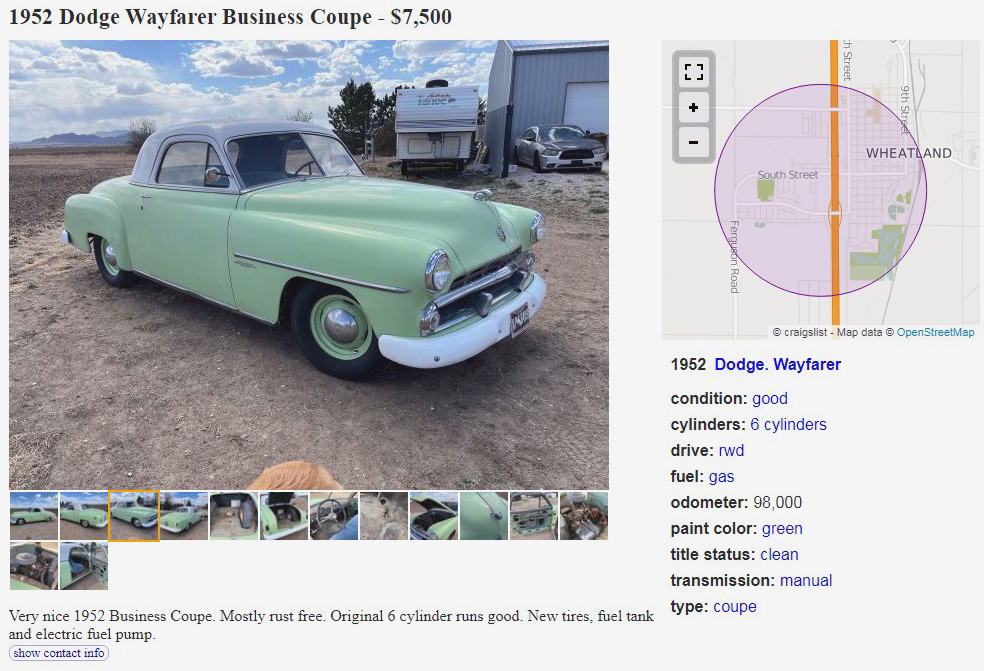Open the coupe type link
984x671 pixels.
click(x=735, y=606)
